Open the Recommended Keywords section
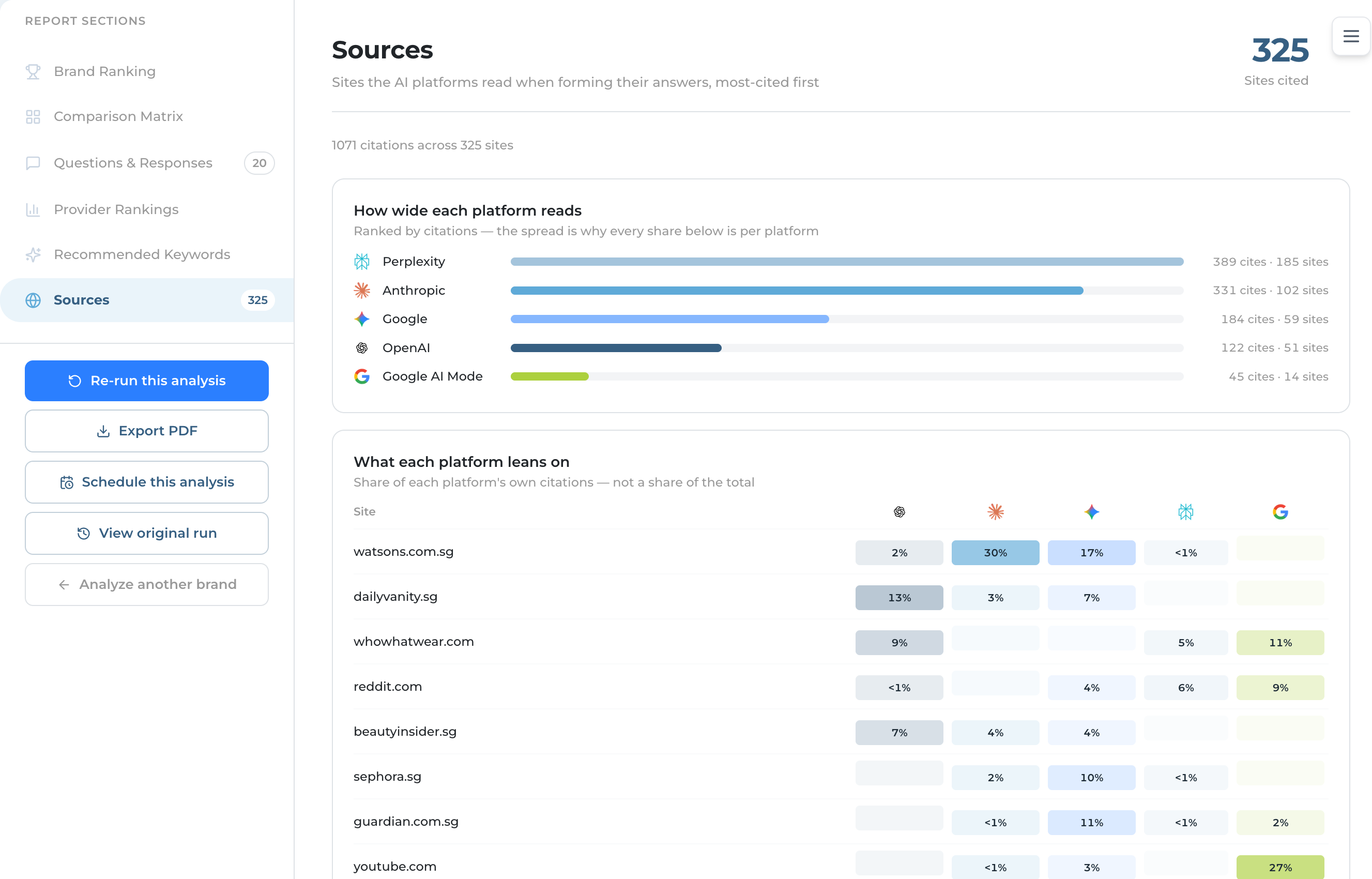This screenshot has width=1372, height=879. pyautogui.click(x=147, y=254)
